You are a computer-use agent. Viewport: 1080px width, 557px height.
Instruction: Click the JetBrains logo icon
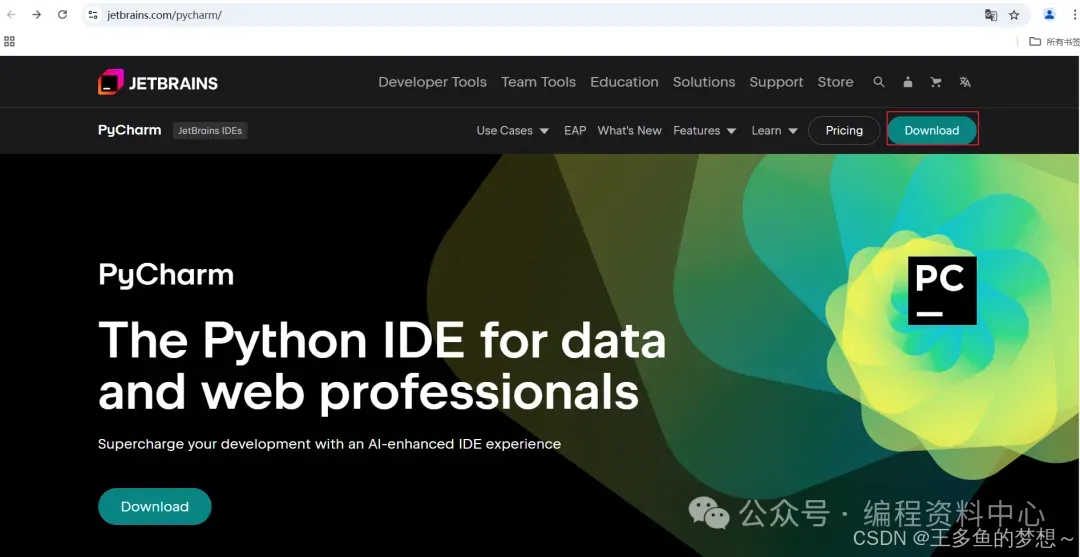pyautogui.click(x=110, y=82)
